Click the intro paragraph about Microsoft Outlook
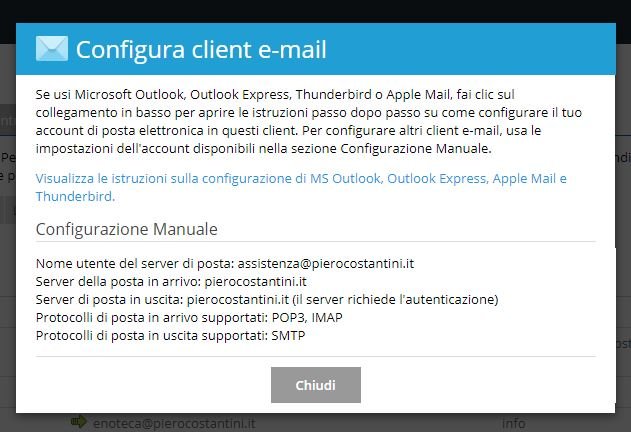Viewport: 631px width, 432px height. [x=309, y=121]
